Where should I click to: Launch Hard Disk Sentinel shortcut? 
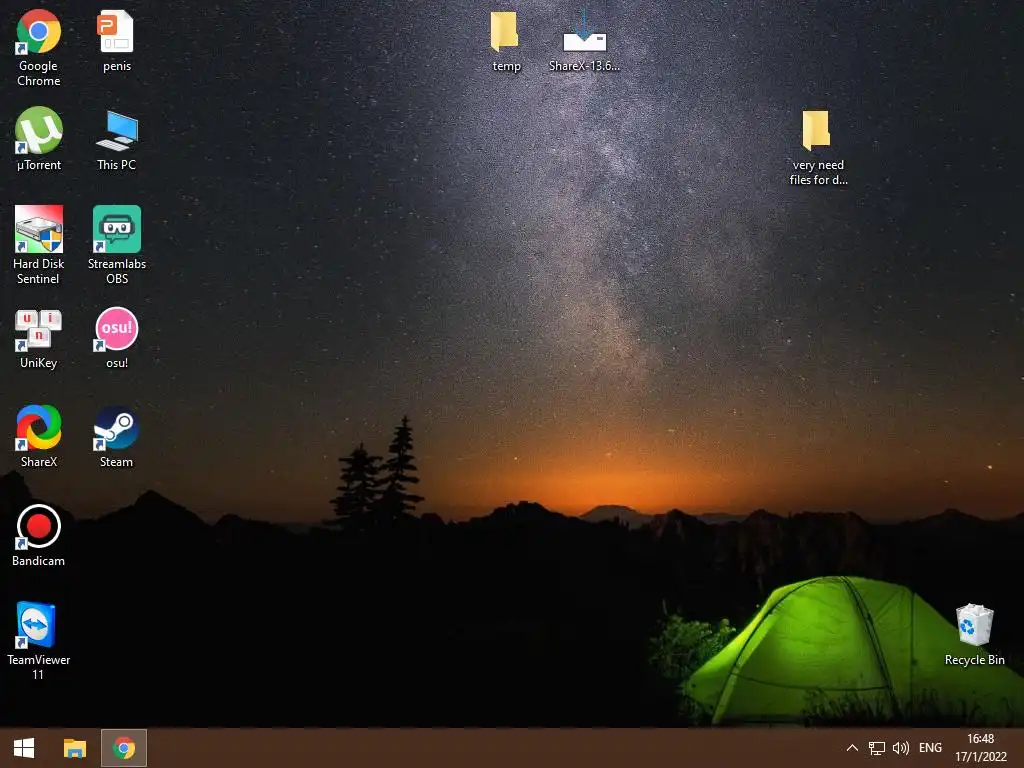coord(39,245)
